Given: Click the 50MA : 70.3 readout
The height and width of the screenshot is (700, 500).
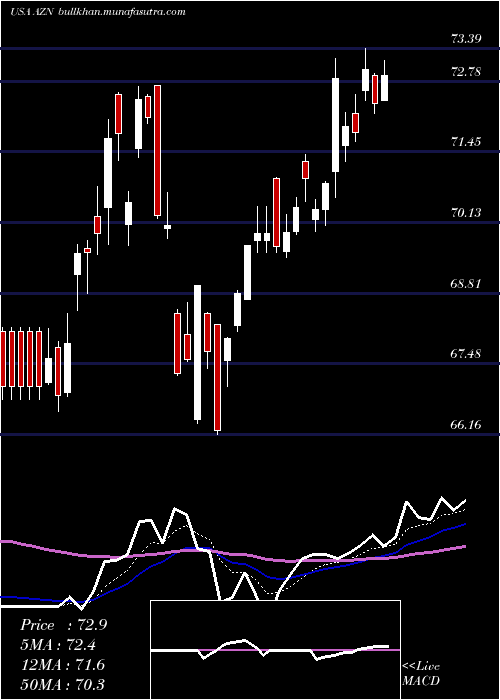Looking at the screenshot, I should click(x=63, y=684).
